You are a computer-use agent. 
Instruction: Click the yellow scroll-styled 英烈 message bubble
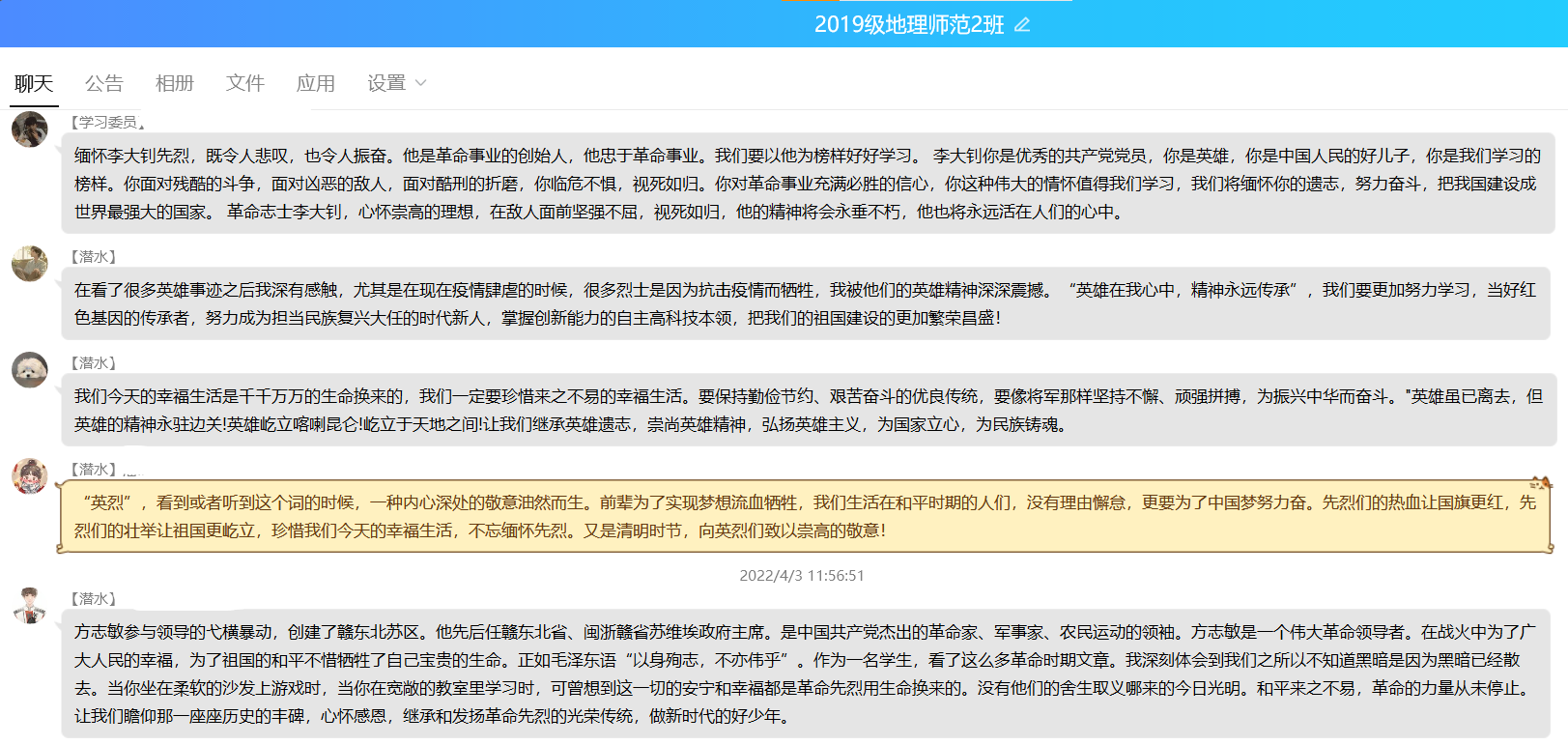click(x=807, y=516)
